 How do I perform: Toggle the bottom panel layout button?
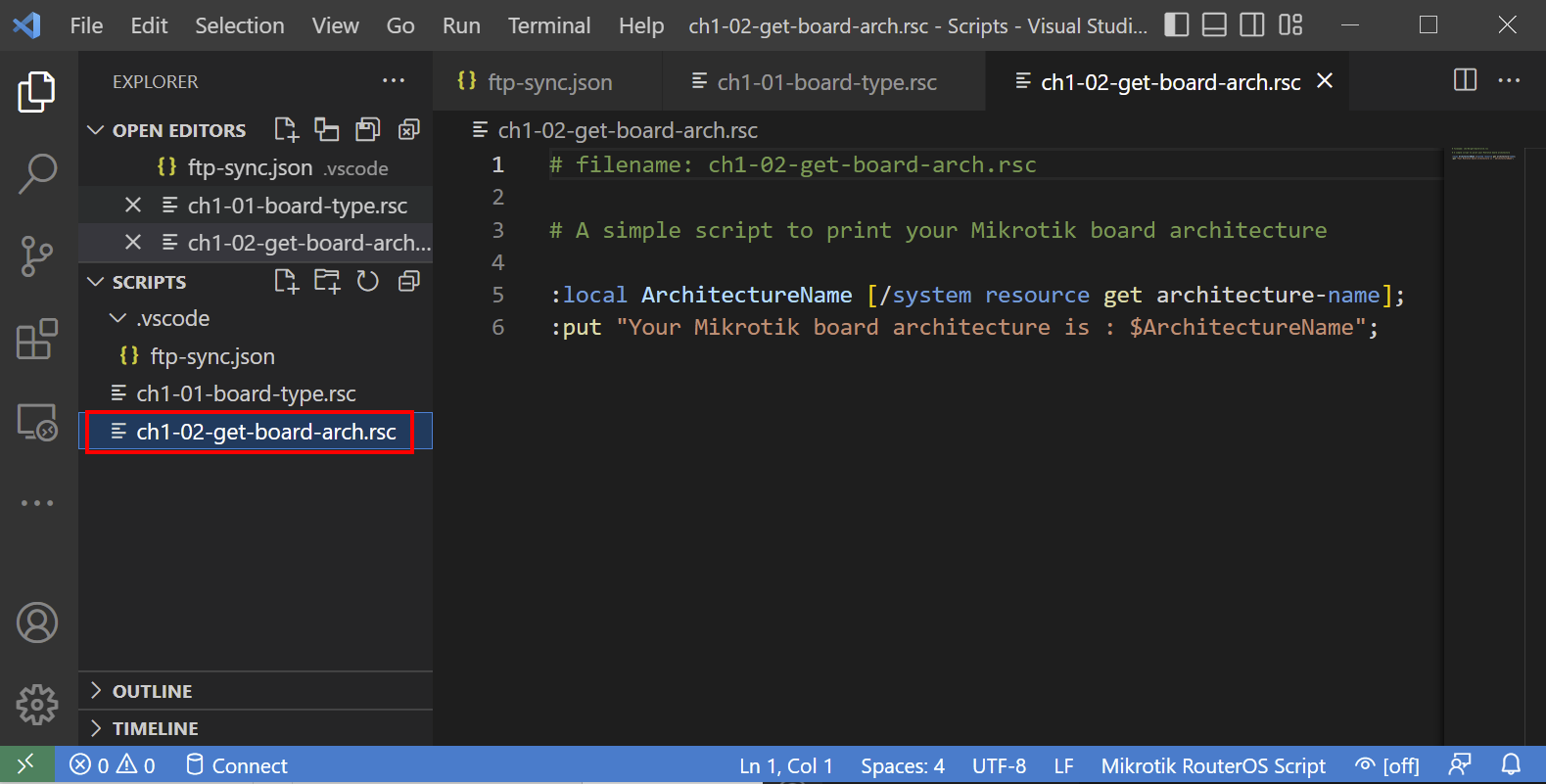coord(1214,25)
